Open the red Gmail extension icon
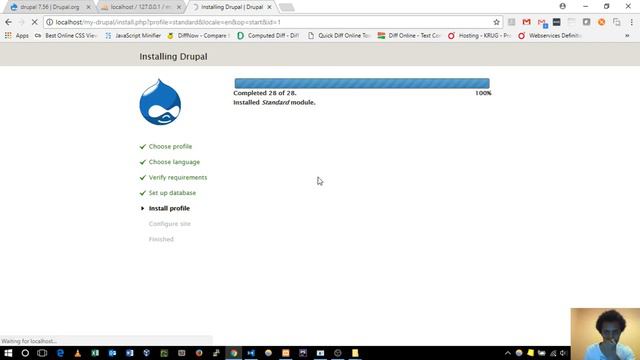The width and height of the screenshot is (640, 360). tap(527, 22)
